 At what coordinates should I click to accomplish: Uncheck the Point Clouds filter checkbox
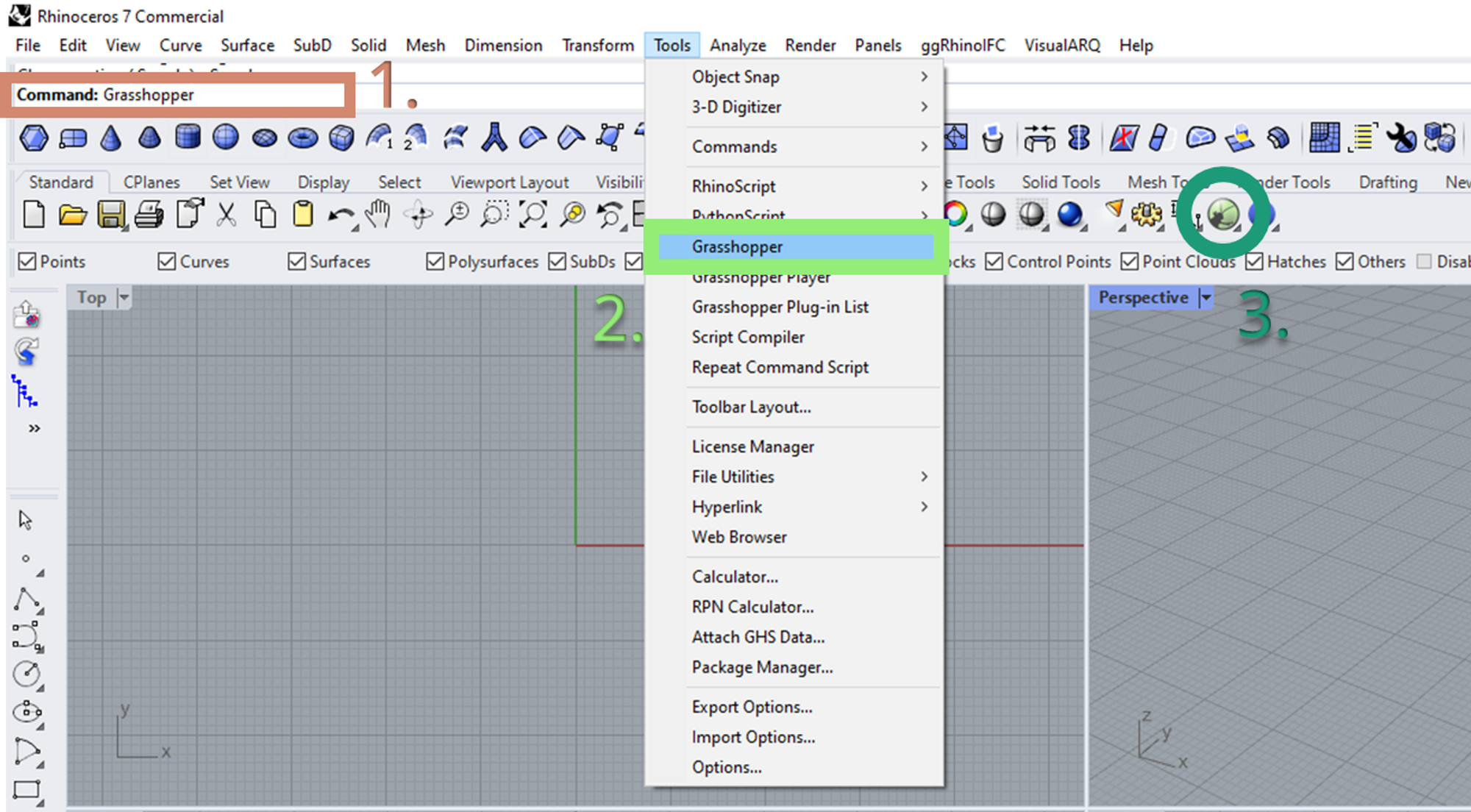(1130, 261)
